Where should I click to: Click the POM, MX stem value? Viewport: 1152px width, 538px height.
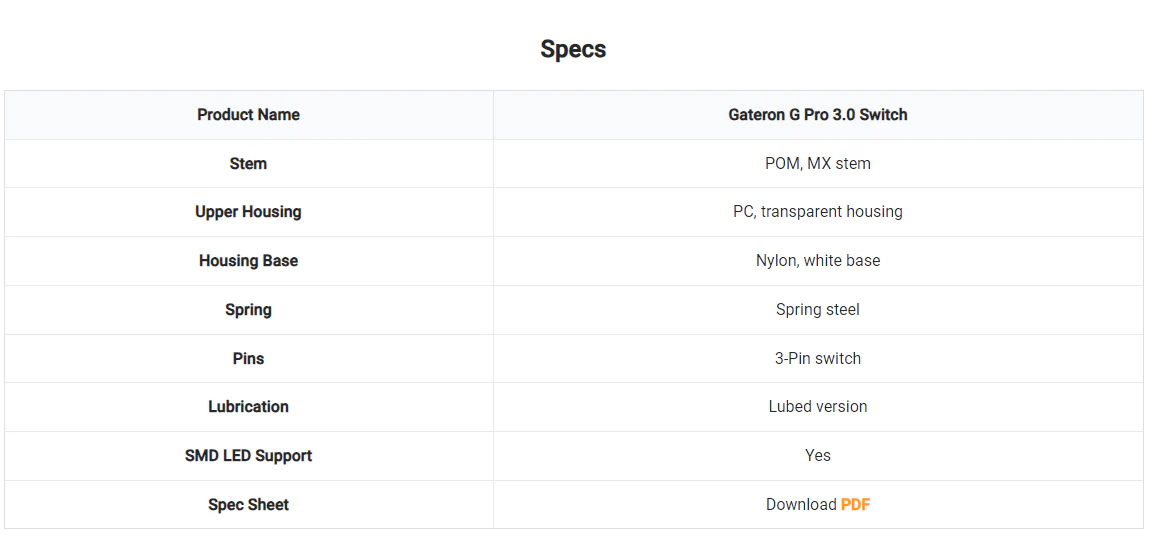pos(817,164)
